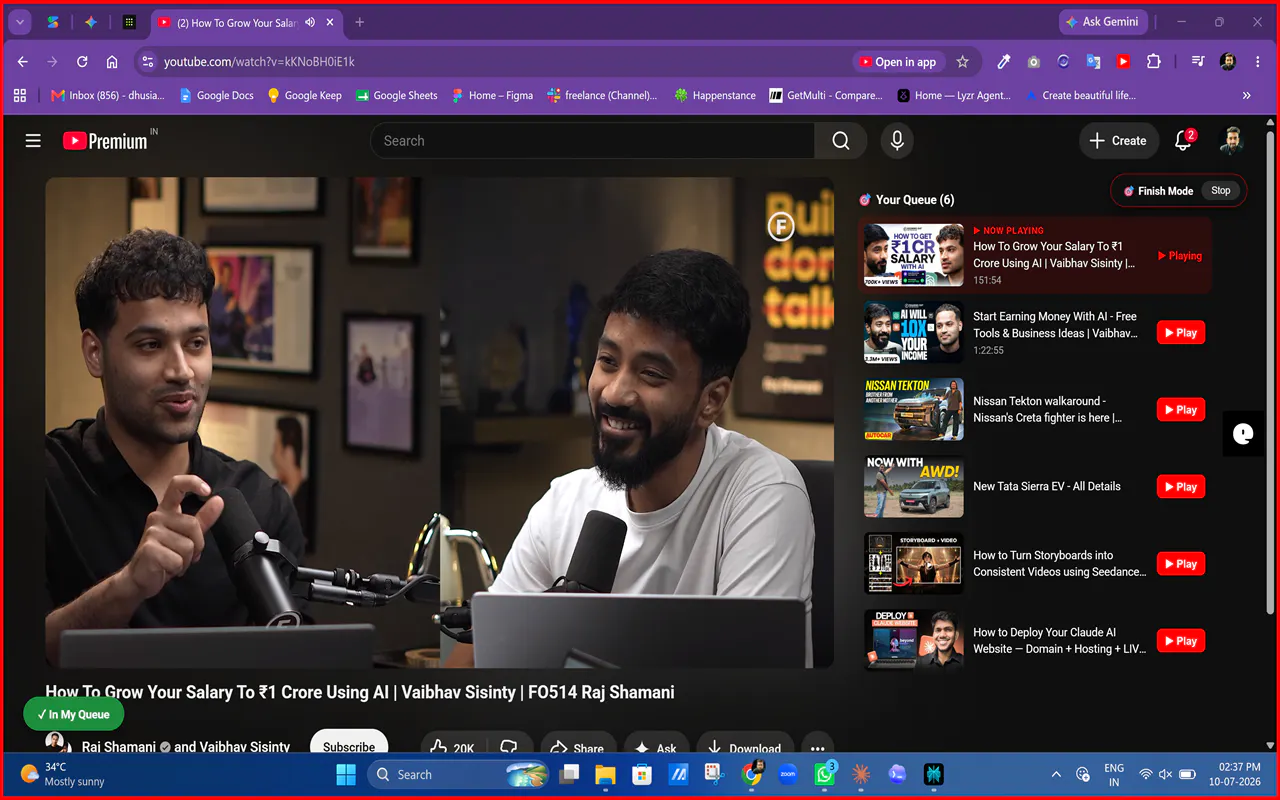Open the Chrome apps grid in bookmarks bar
The image size is (1280, 800).
pyautogui.click(x=20, y=95)
